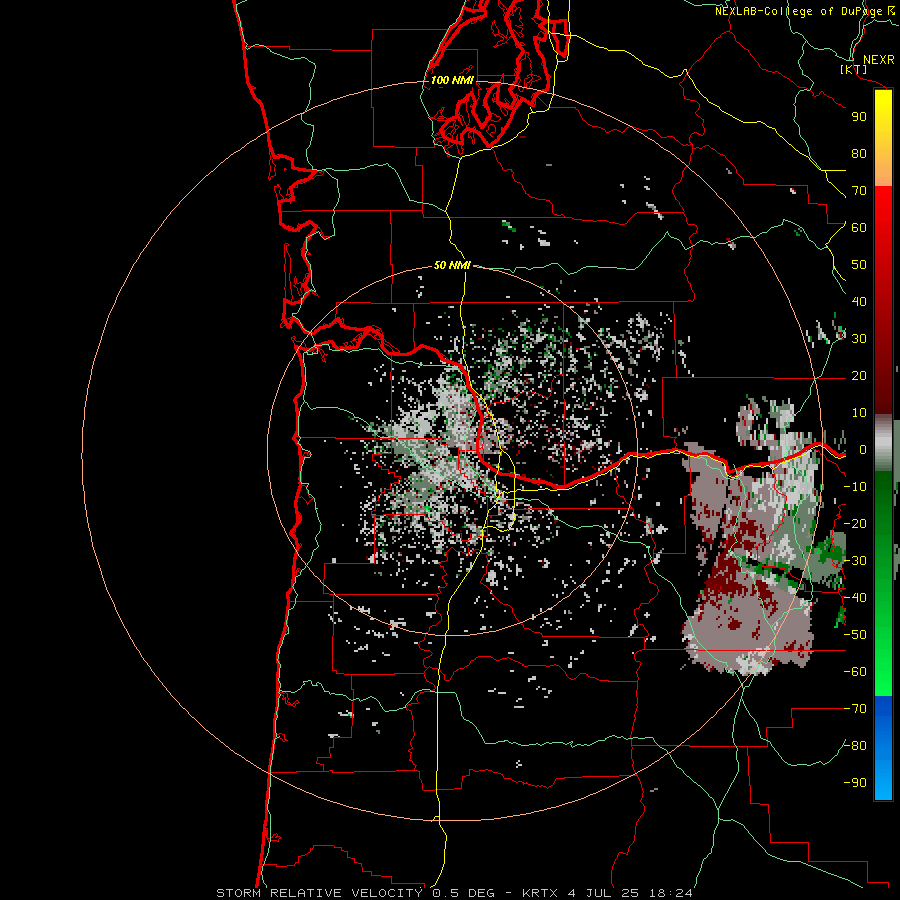
Task: Select the -70 value on the velocity scale
Action: [855, 709]
